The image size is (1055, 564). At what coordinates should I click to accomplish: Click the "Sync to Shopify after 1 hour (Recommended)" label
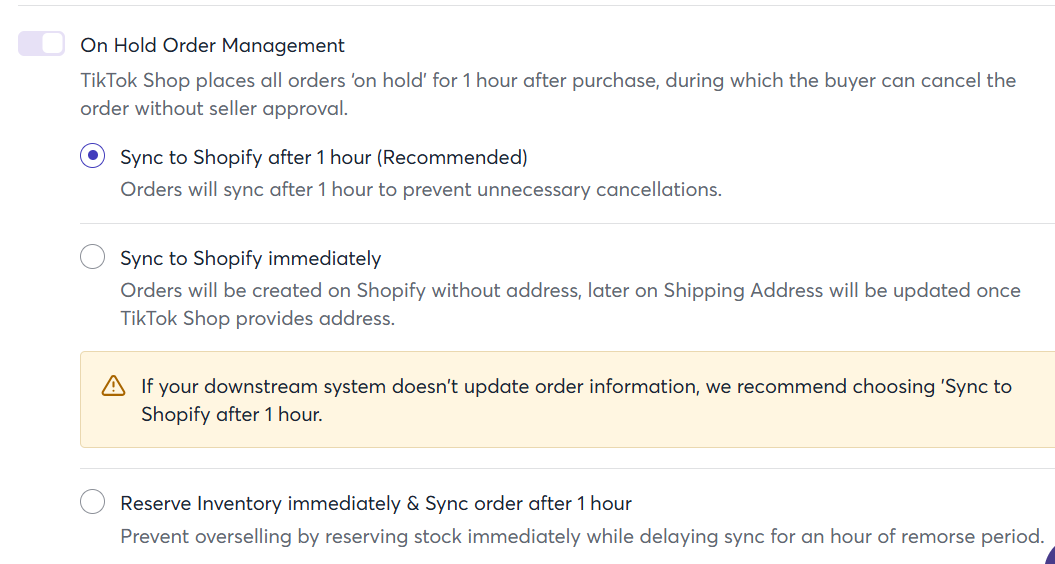pyautogui.click(x=324, y=157)
